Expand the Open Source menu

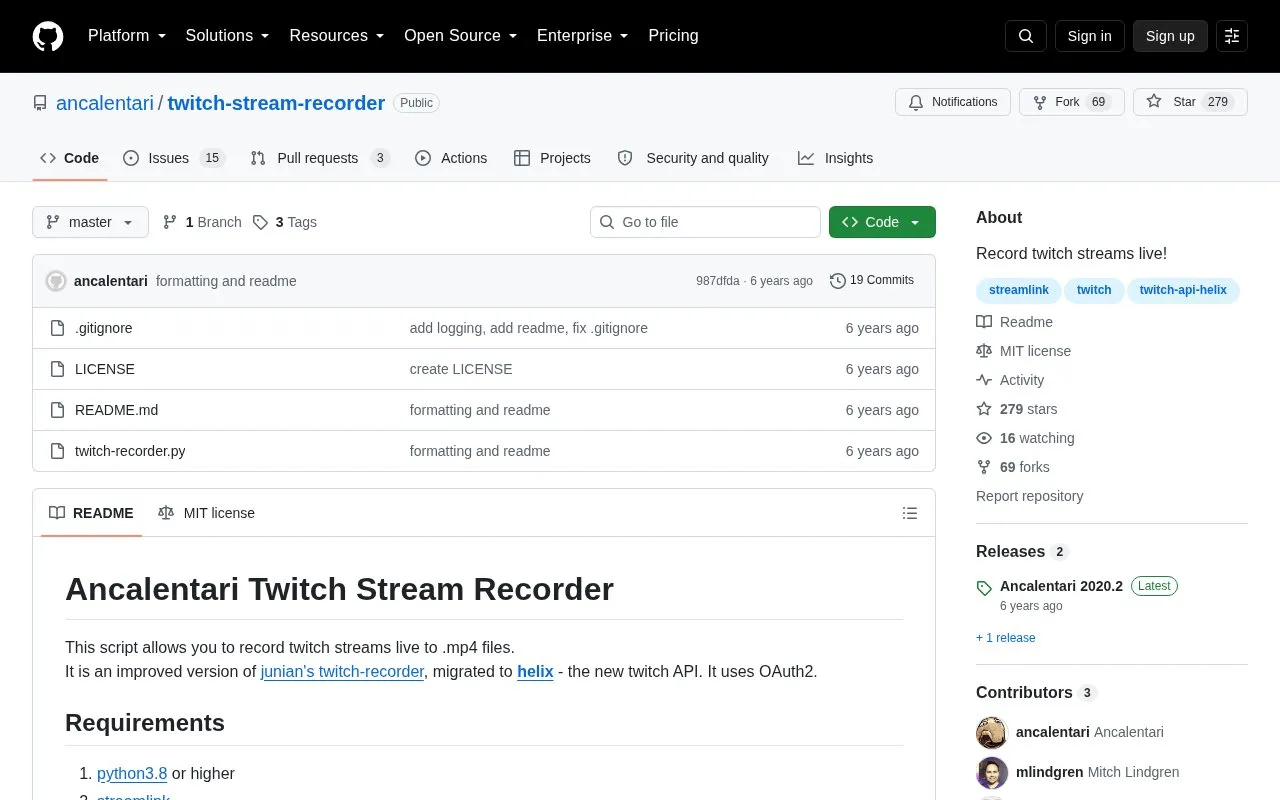(460, 36)
